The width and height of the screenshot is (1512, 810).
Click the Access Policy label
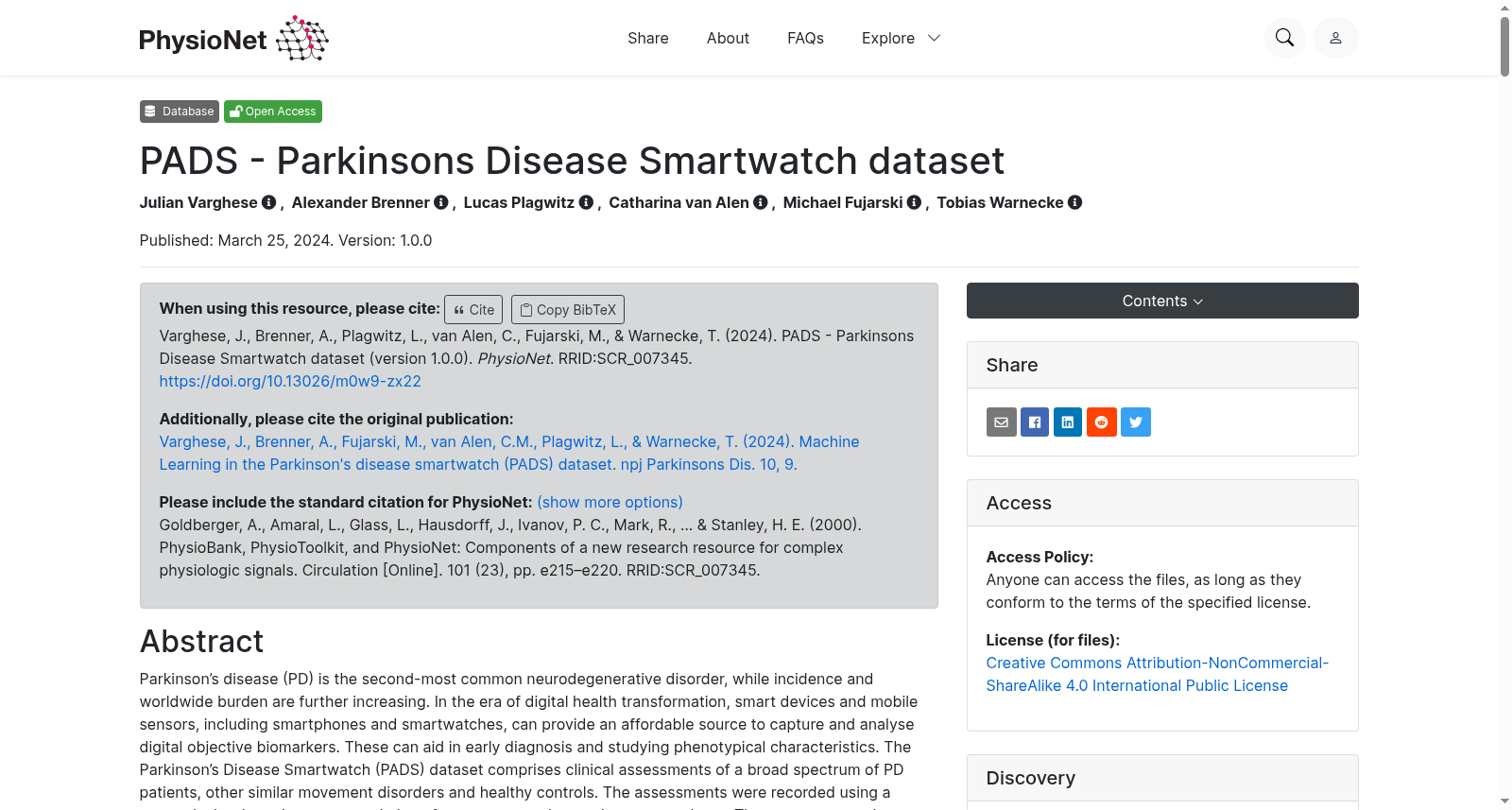point(1039,557)
